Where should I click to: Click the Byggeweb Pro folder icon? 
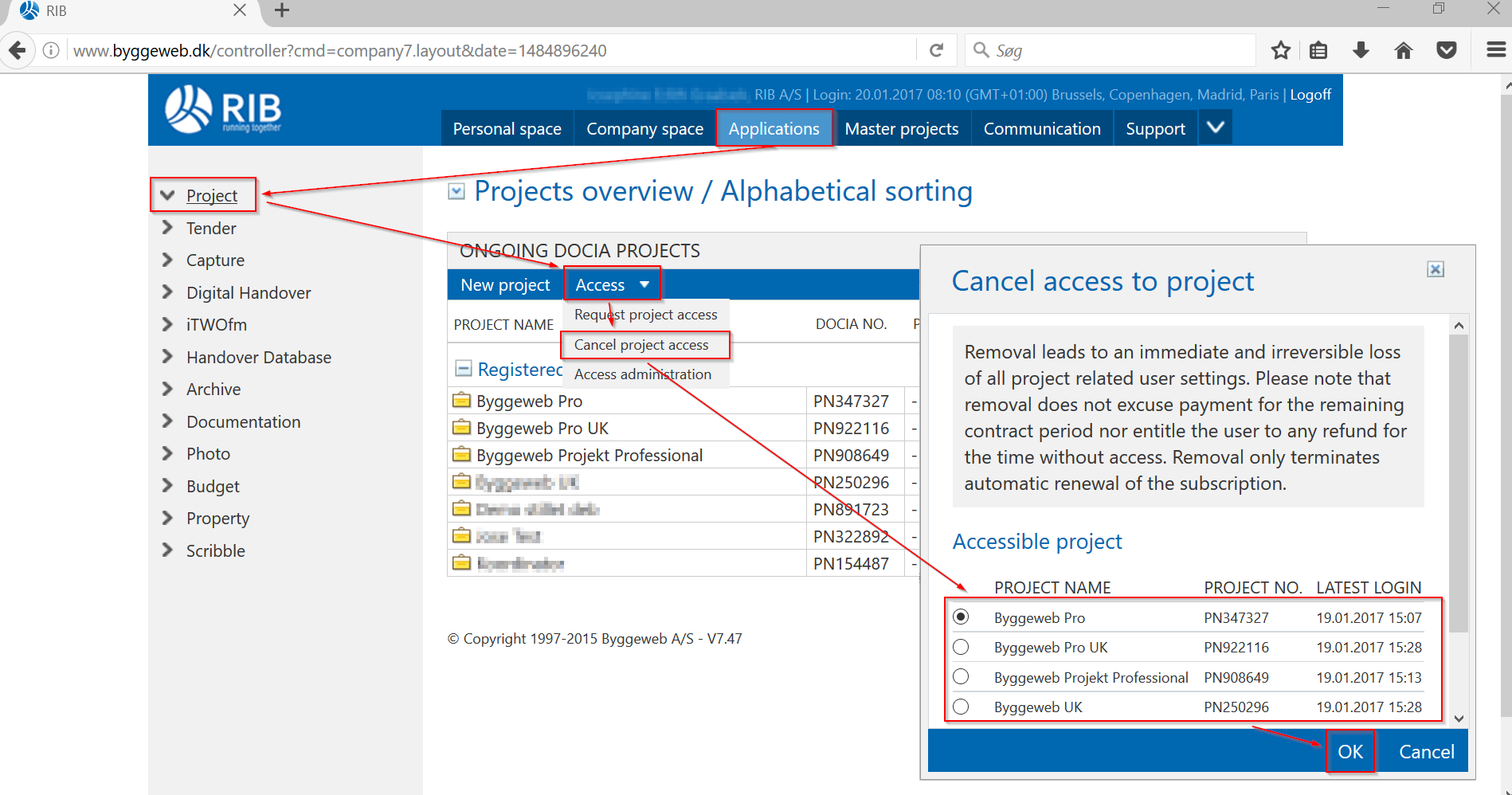click(x=461, y=401)
